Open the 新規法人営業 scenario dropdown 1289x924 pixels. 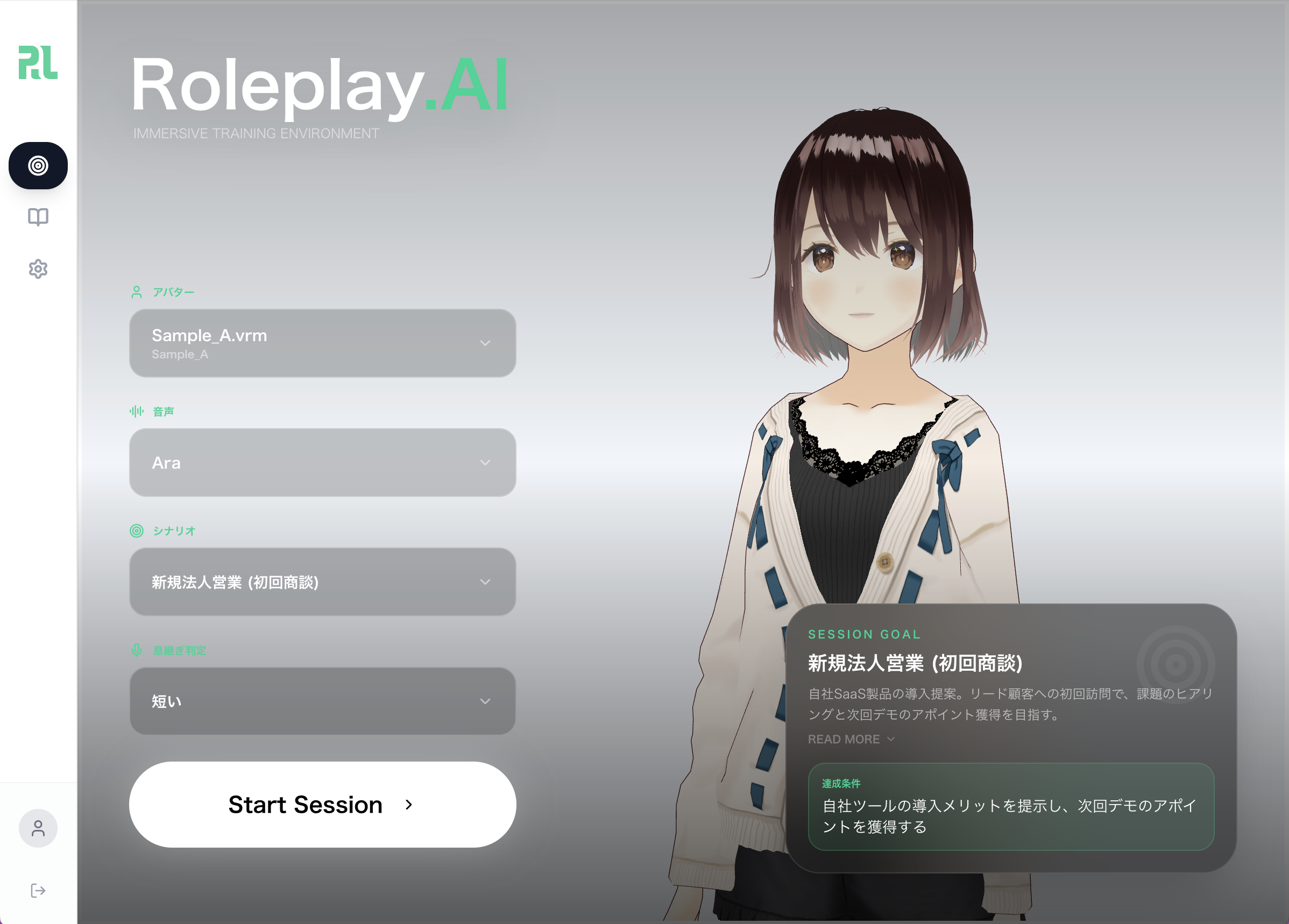point(322,582)
